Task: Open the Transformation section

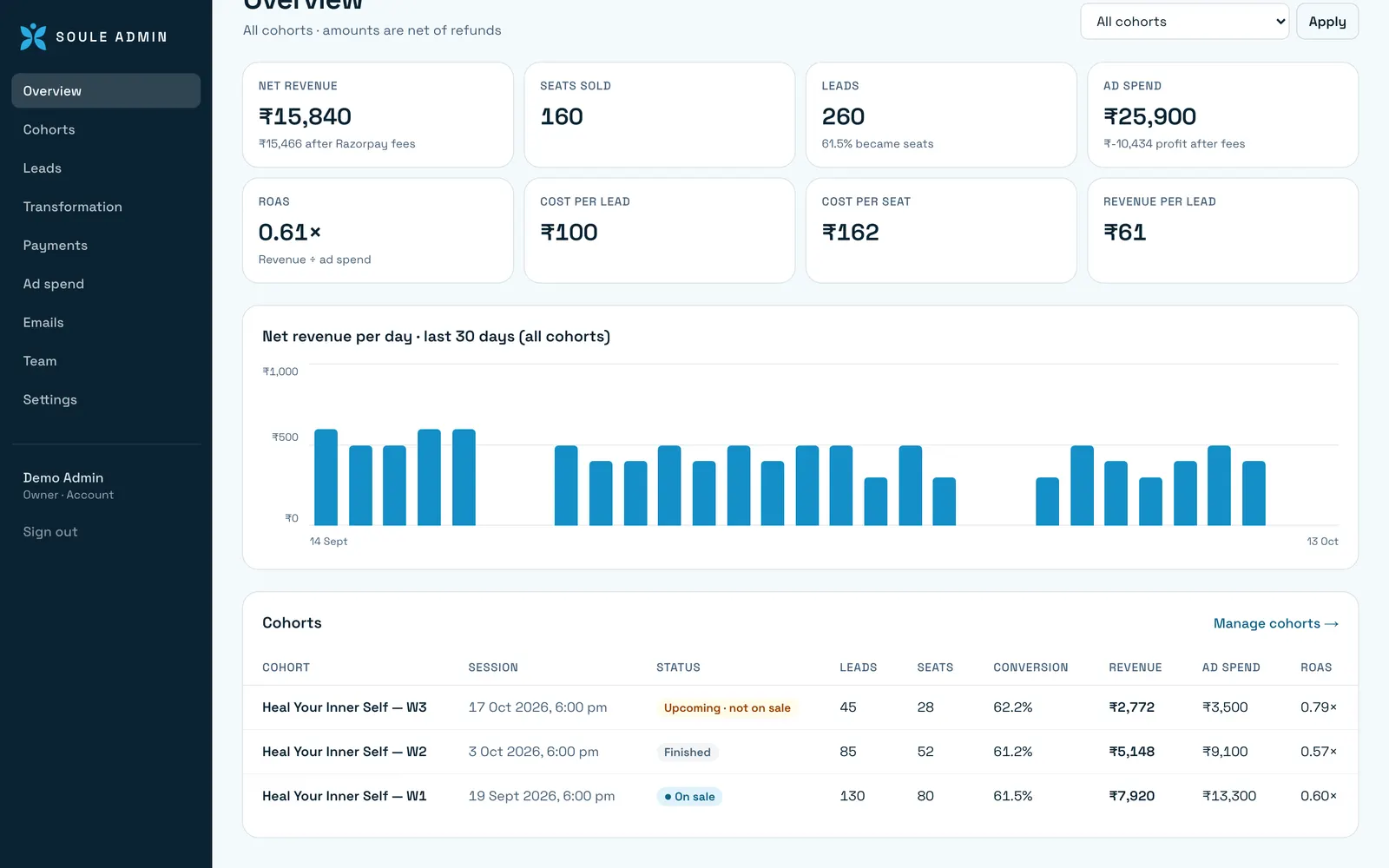Action: [x=106, y=207]
